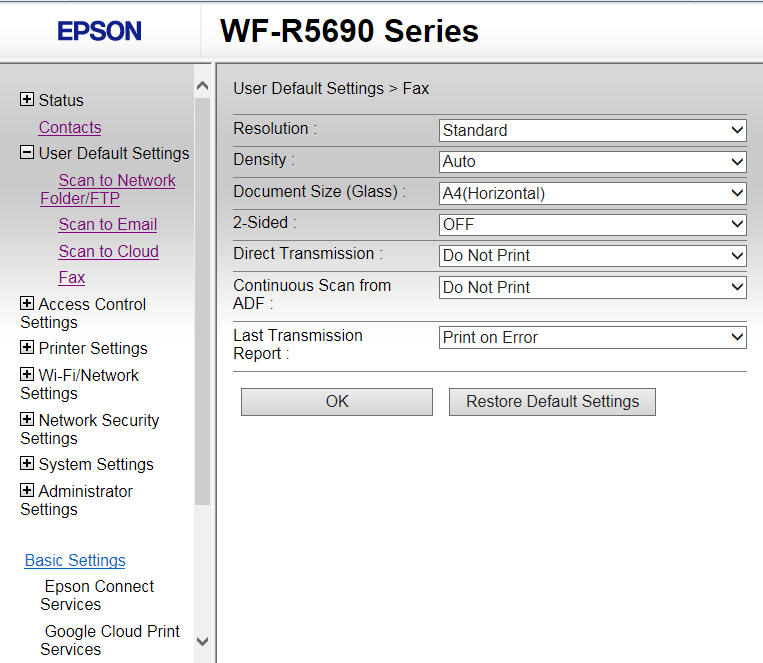Click the EPSON logo
Viewport: 763px width, 663px height.
coord(99,31)
